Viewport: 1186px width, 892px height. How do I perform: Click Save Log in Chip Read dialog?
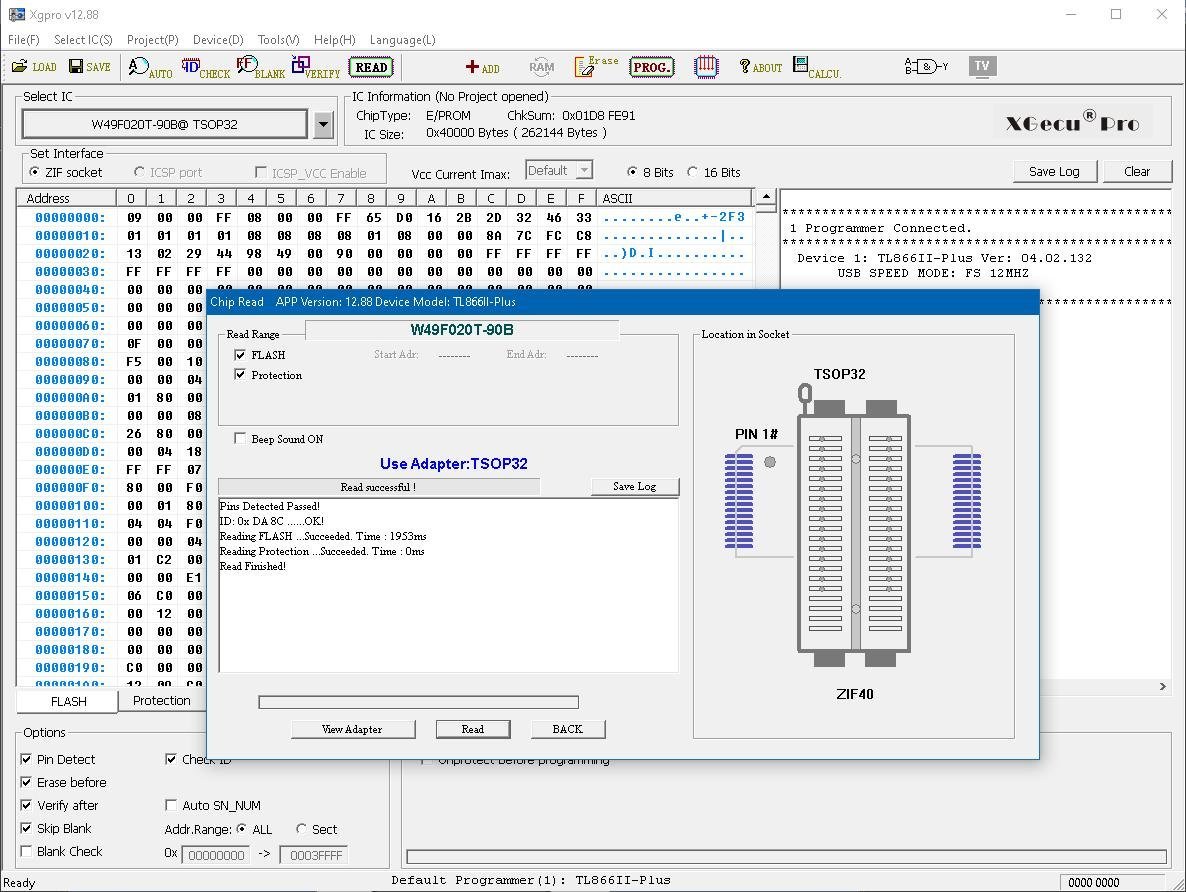(x=635, y=486)
